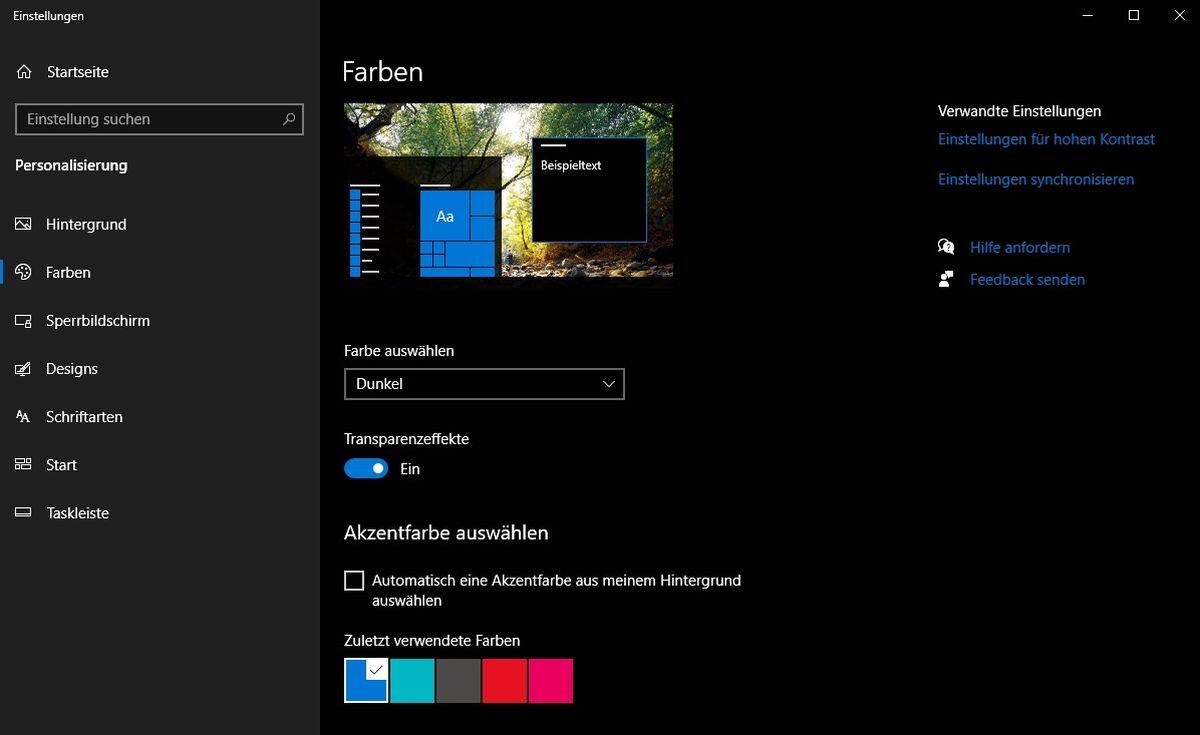Click the Zuletzt verwendete Farben label
The width and height of the screenshot is (1200, 735).
[x=432, y=641]
